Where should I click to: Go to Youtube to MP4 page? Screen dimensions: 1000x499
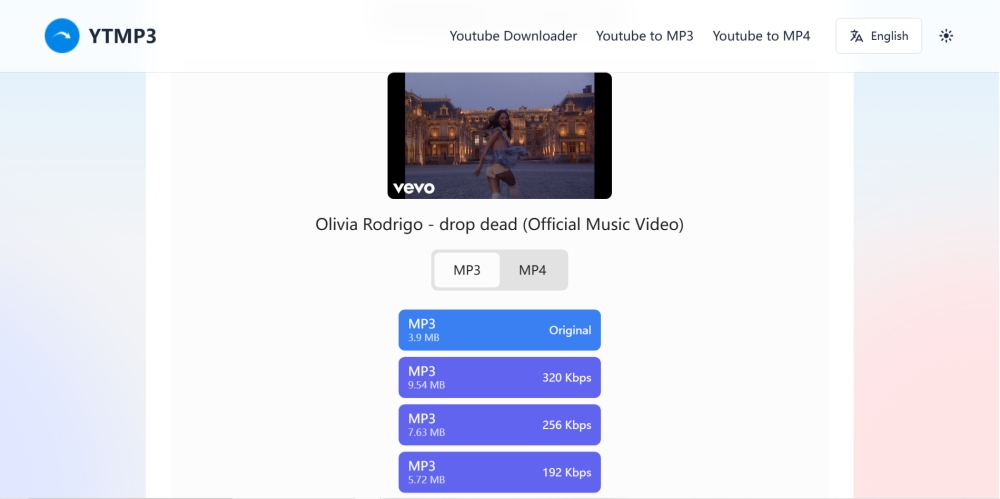coord(761,36)
